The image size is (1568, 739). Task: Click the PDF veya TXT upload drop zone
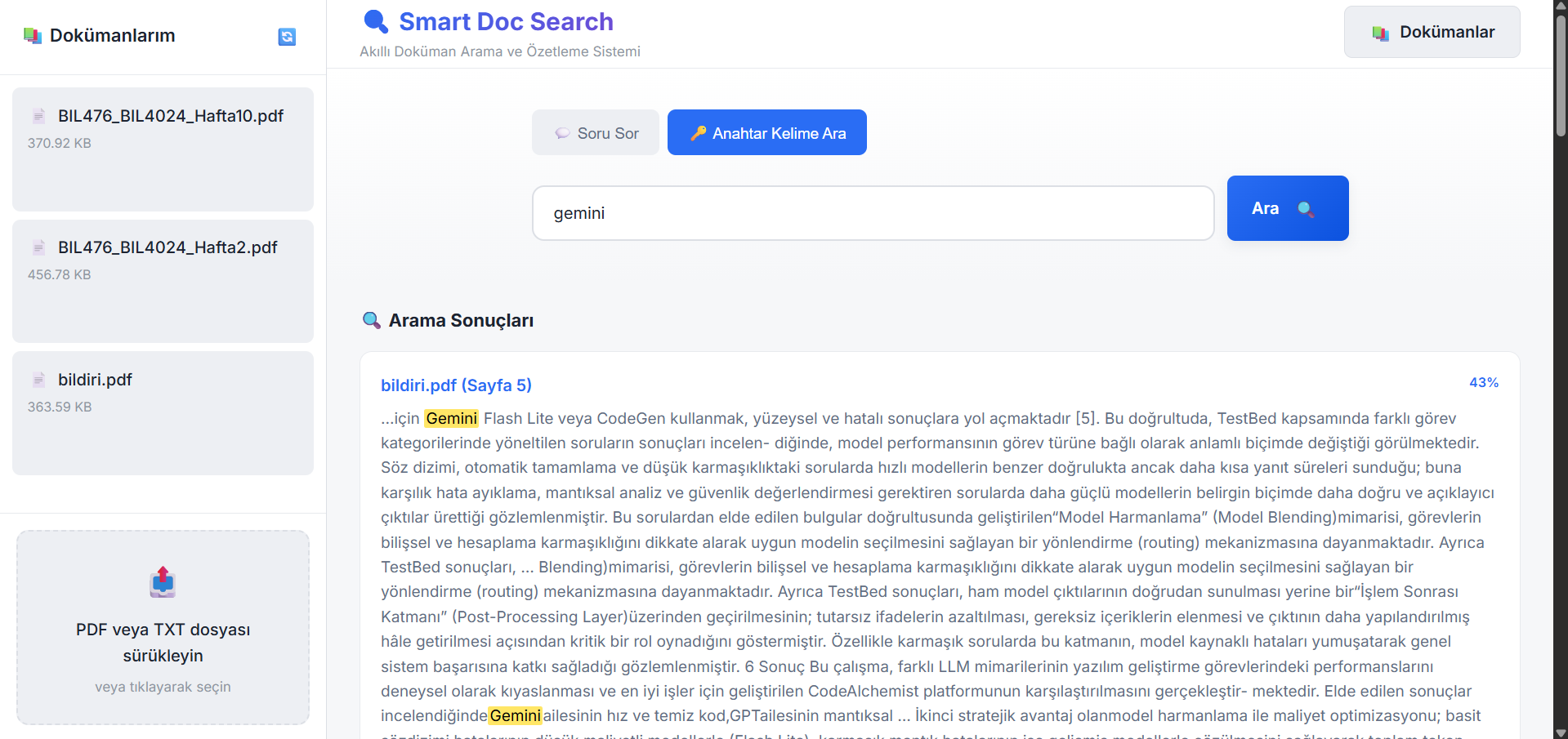coord(162,627)
